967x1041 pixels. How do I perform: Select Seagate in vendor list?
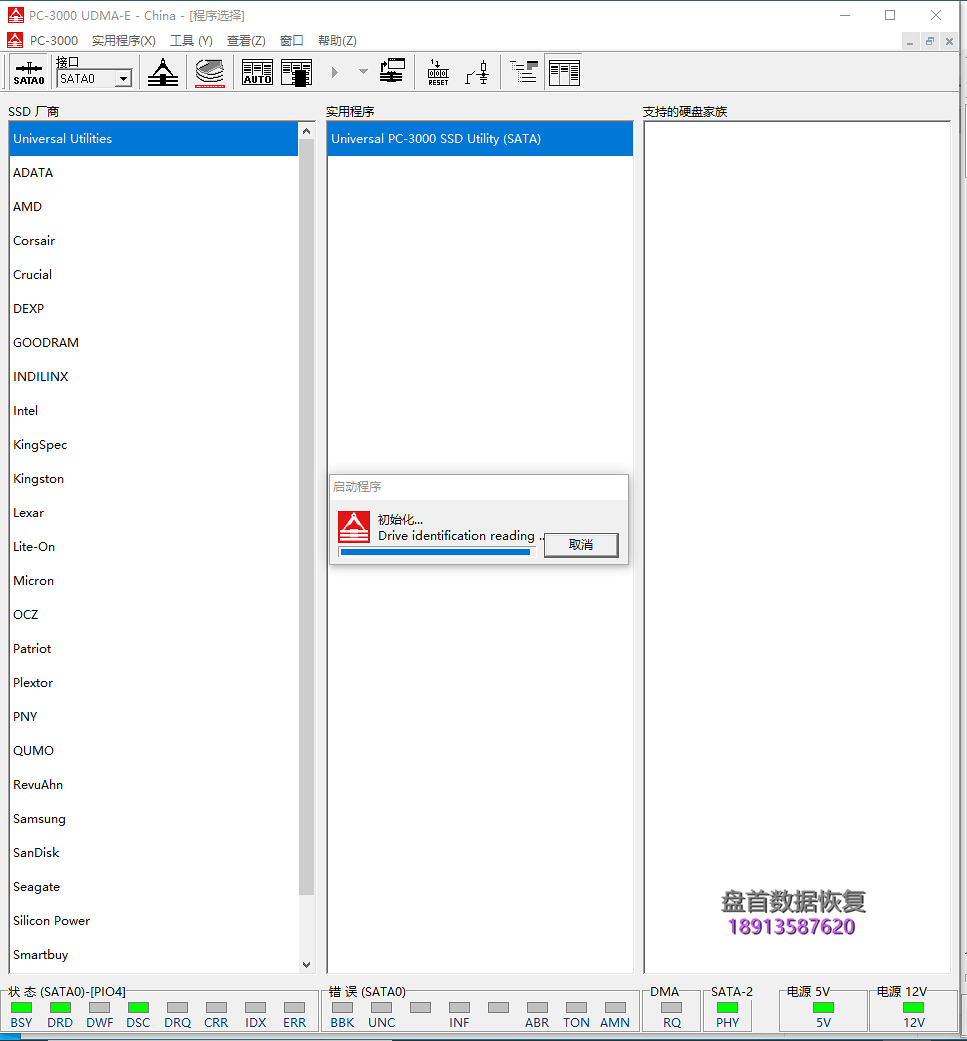coord(153,886)
